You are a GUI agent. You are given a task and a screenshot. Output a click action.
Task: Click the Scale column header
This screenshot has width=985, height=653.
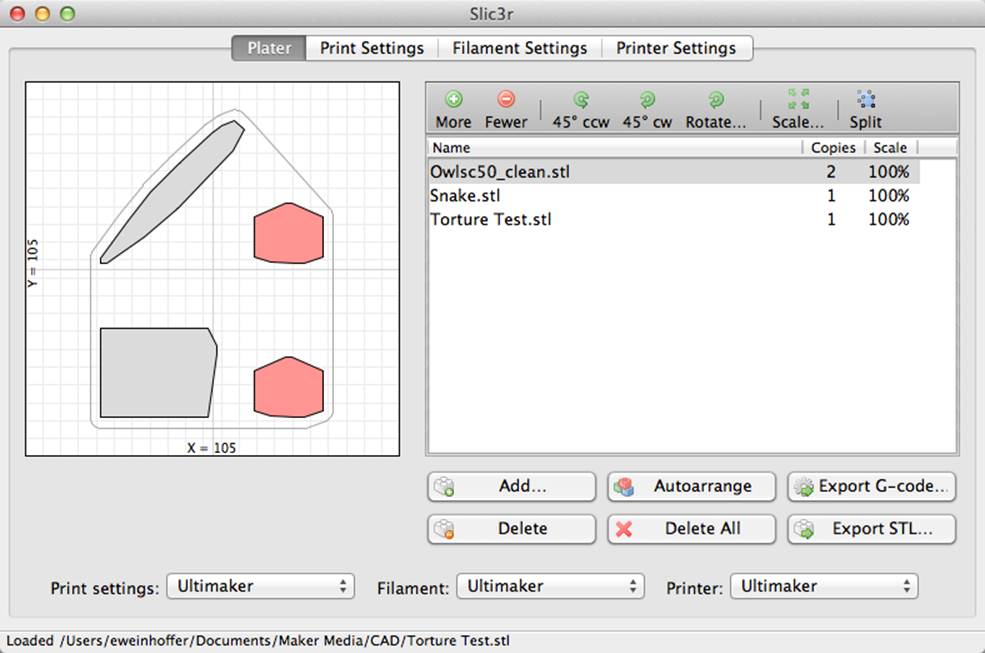(x=890, y=148)
